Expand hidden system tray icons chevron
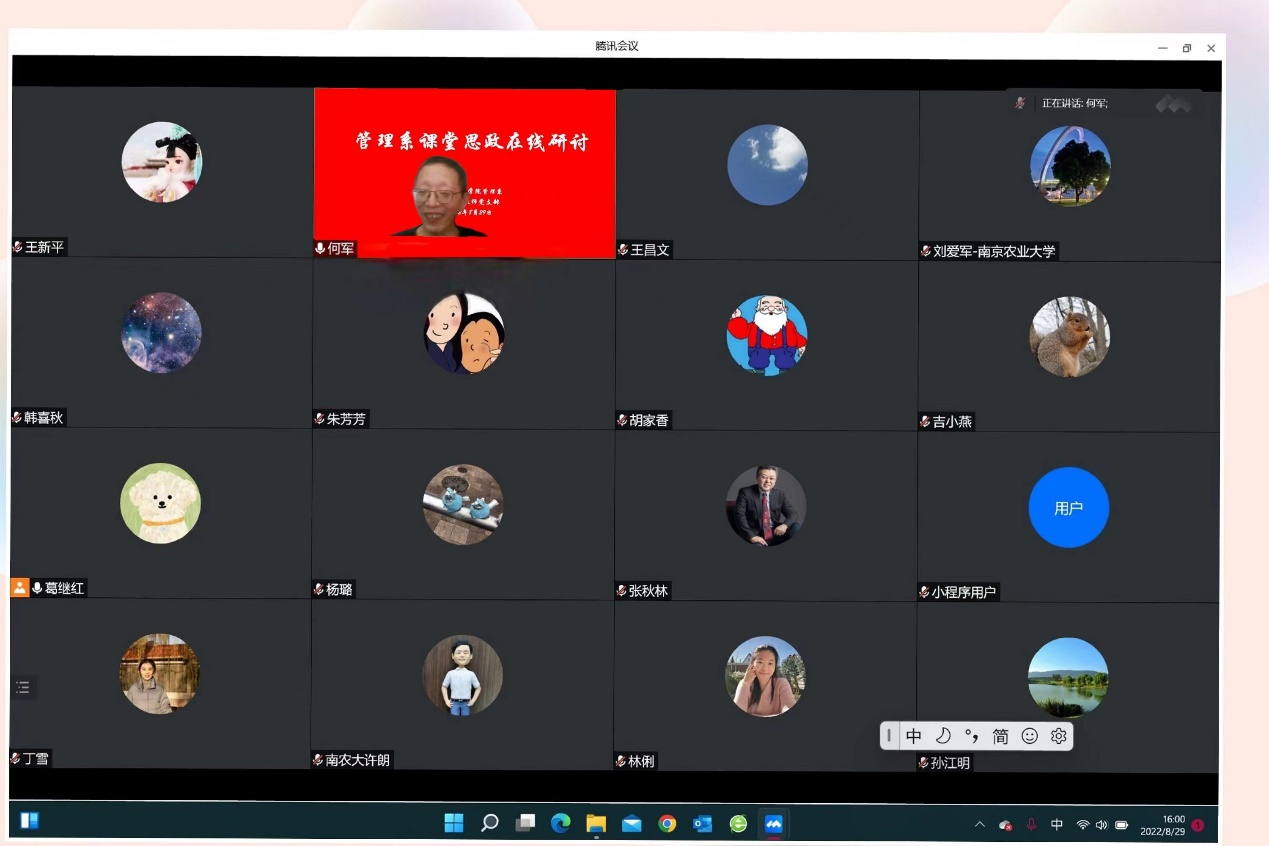 click(980, 825)
